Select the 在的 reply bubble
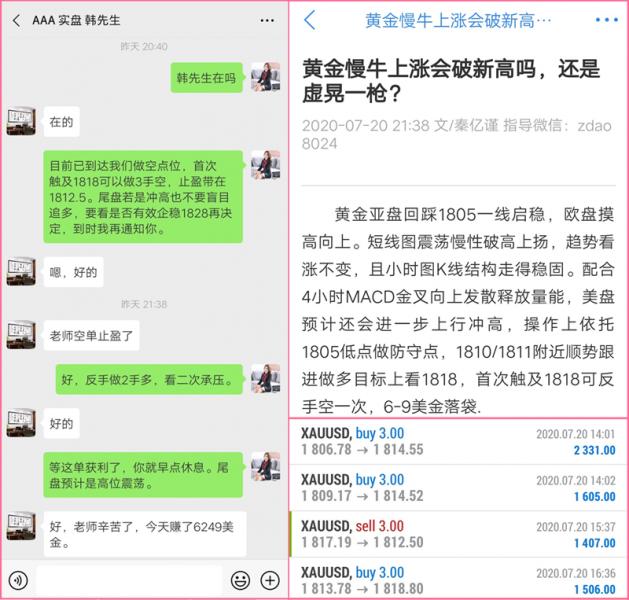Image resolution: width=629 pixels, height=600 pixels. (x=61, y=122)
